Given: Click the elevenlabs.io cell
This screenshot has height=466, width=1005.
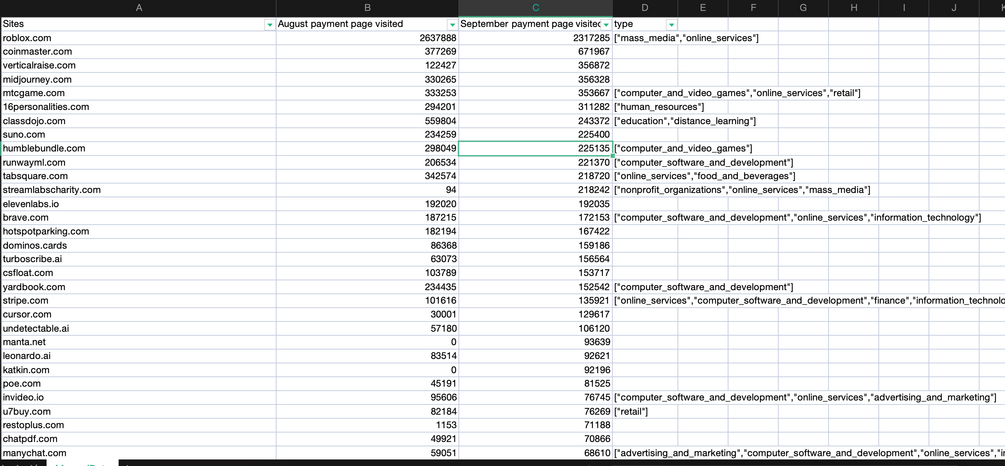Looking at the screenshot, I should click(x=138, y=204).
